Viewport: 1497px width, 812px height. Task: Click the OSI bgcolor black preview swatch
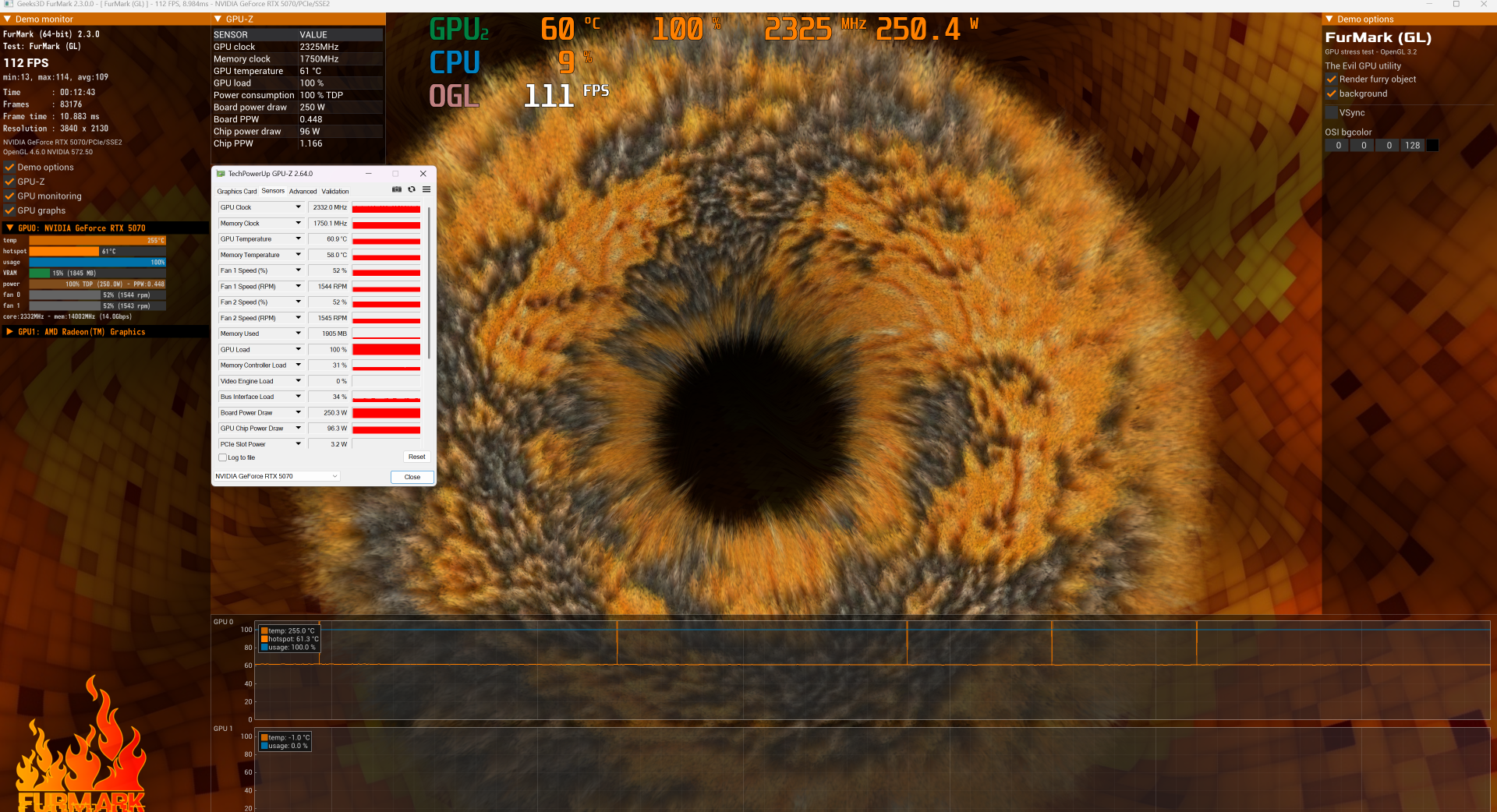tap(1432, 146)
